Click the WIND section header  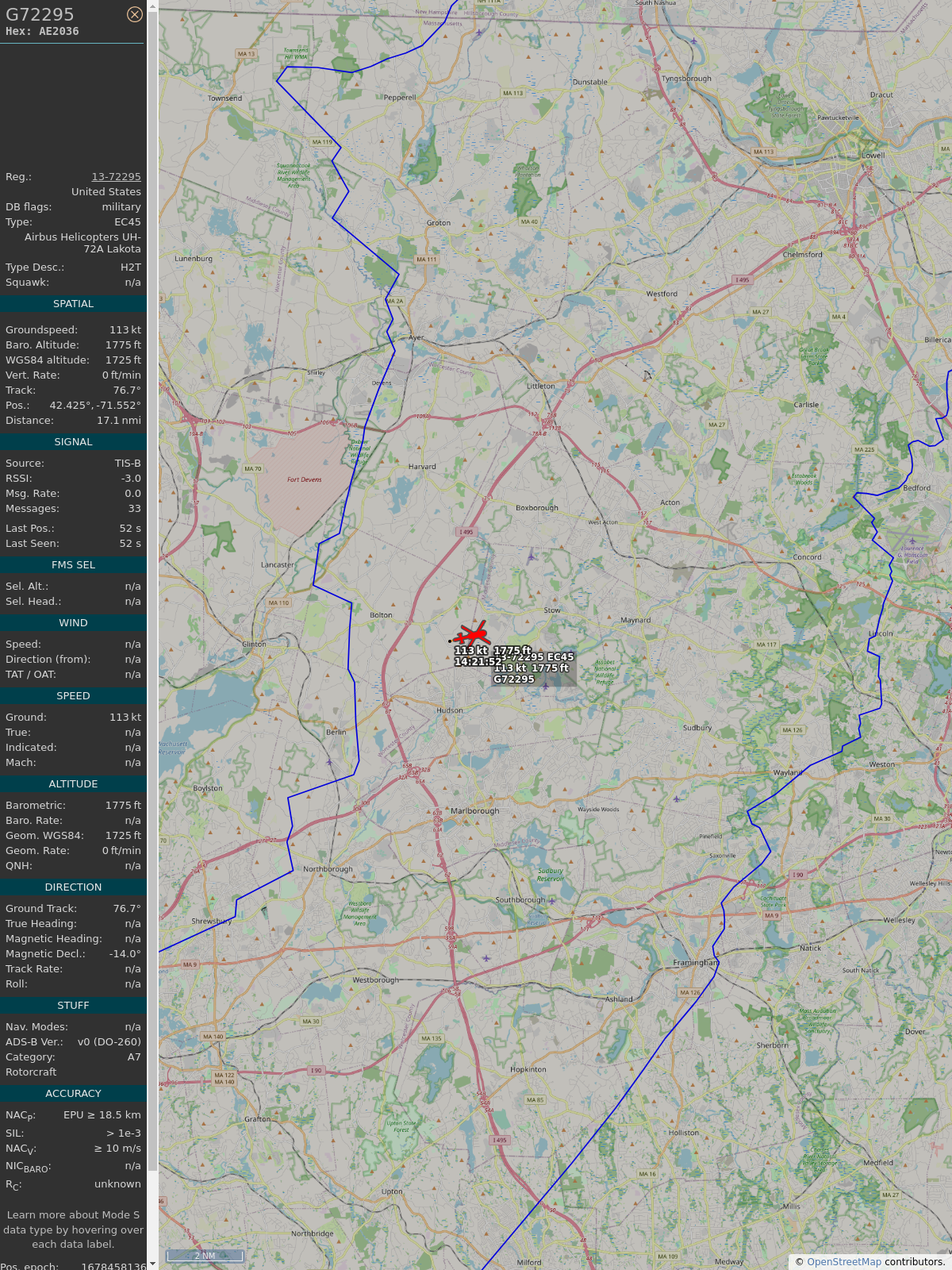73,623
